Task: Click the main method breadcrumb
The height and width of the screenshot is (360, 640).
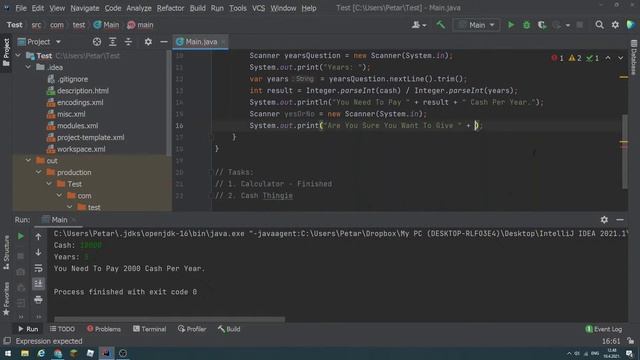Action: pos(140,25)
